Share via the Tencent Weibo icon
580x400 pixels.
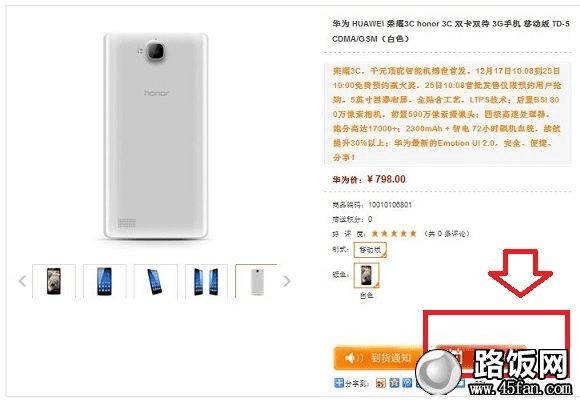tap(408, 383)
